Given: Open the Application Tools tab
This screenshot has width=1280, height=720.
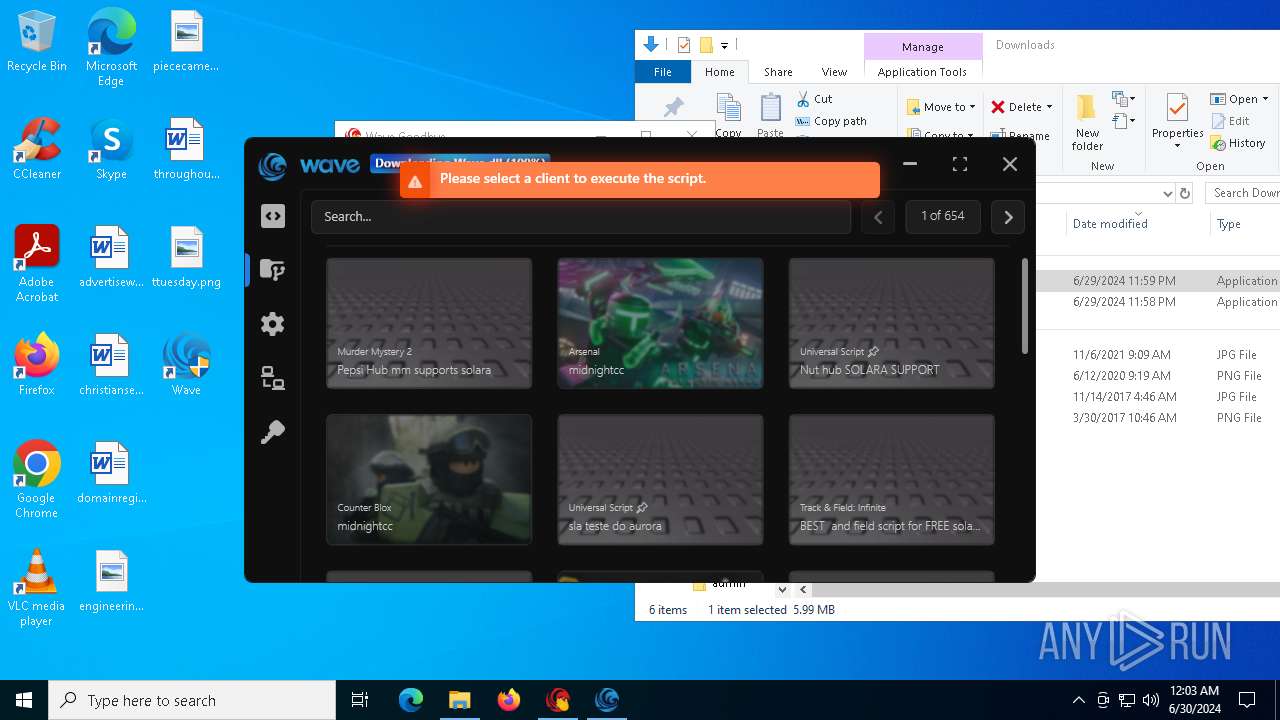Looking at the screenshot, I should click(x=922, y=72).
